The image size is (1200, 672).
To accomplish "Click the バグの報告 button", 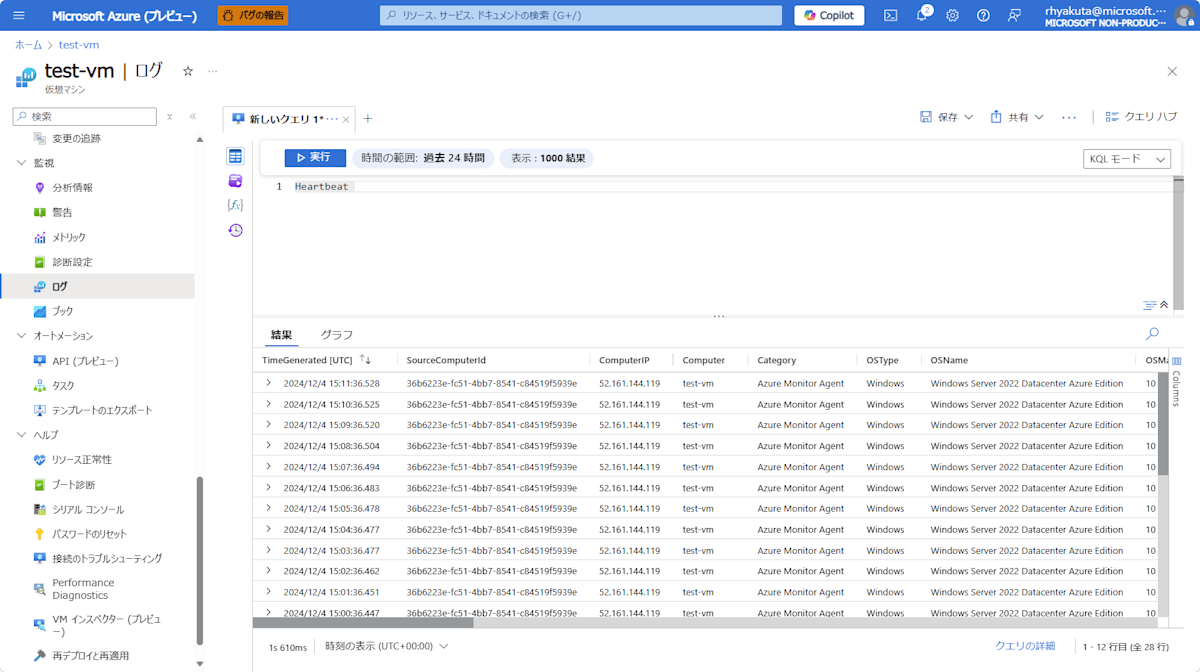I will pos(252,15).
